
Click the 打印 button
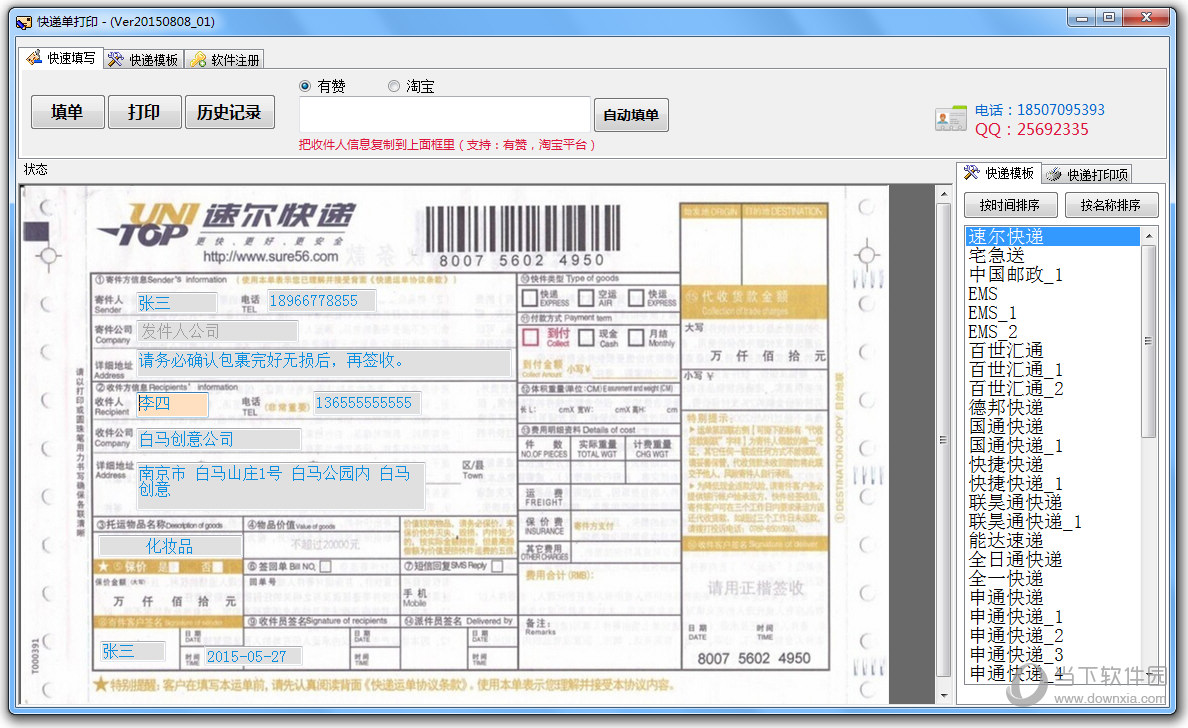tap(145, 112)
